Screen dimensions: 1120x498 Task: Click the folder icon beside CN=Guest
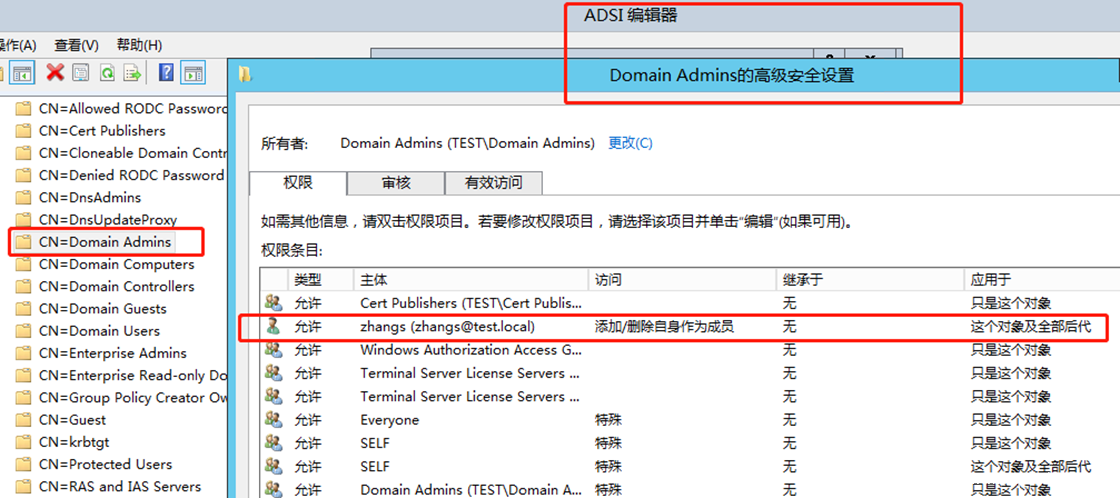tap(24, 419)
